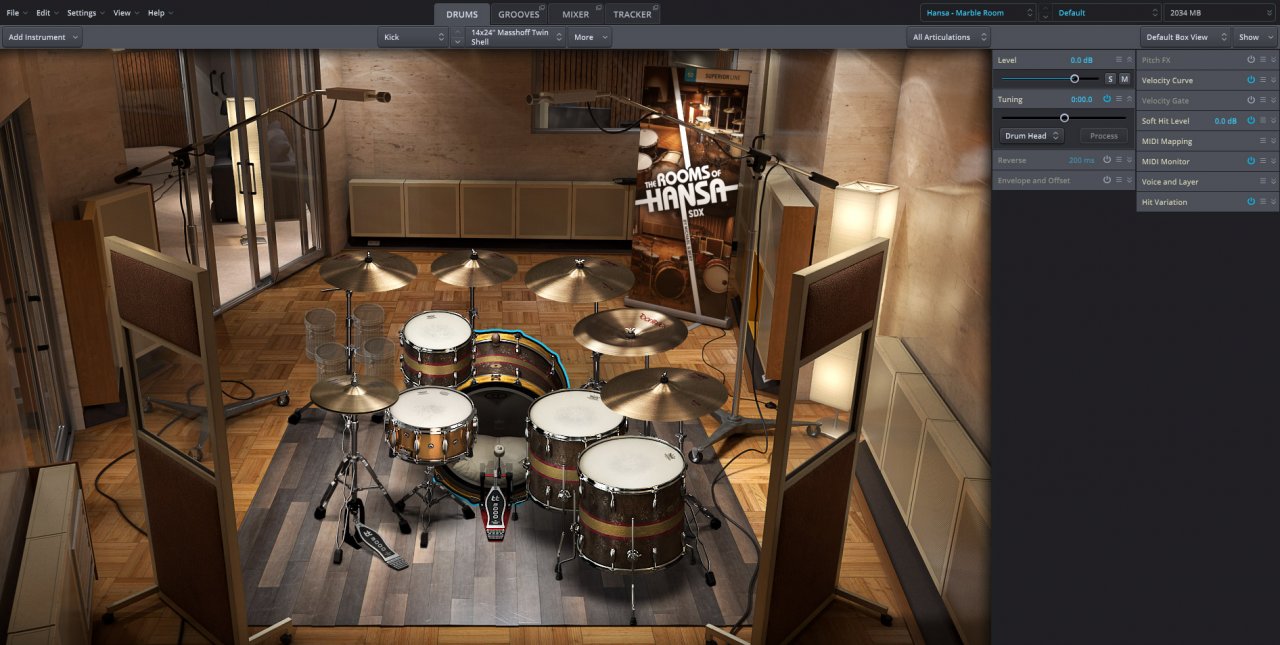Open the Velocity Curve menu icon

[x=1263, y=80]
